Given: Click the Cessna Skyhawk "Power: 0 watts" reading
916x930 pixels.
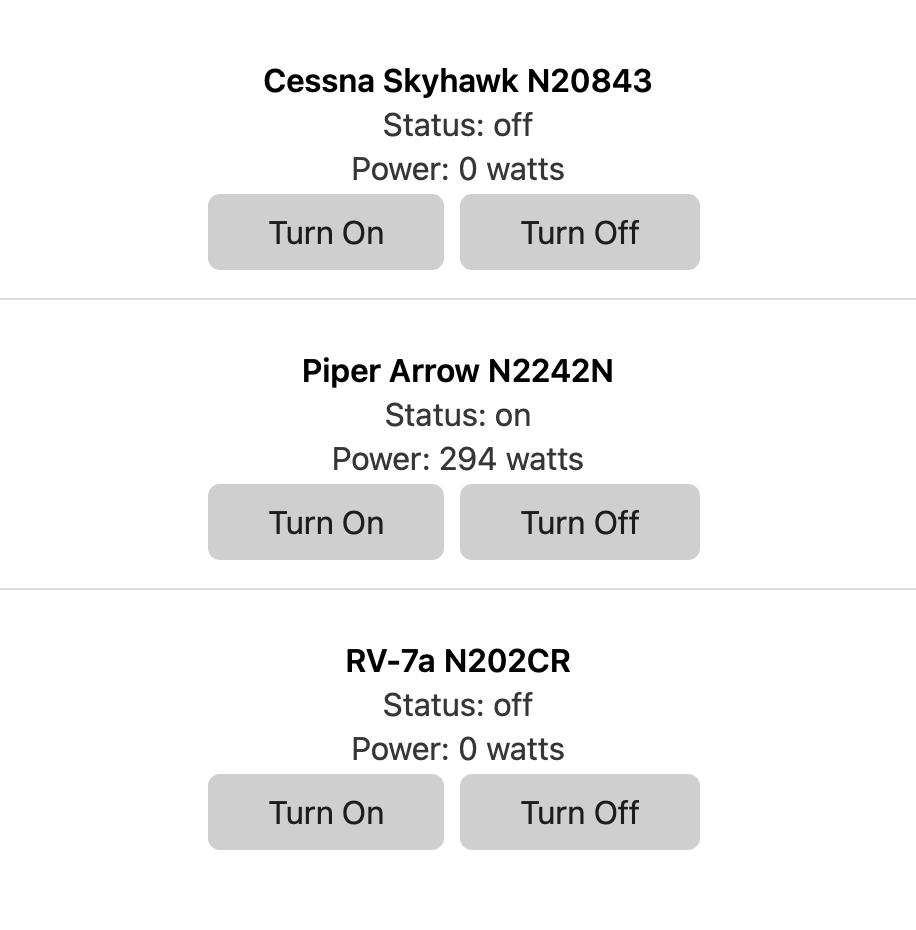Looking at the screenshot, I should coord(457,169).
